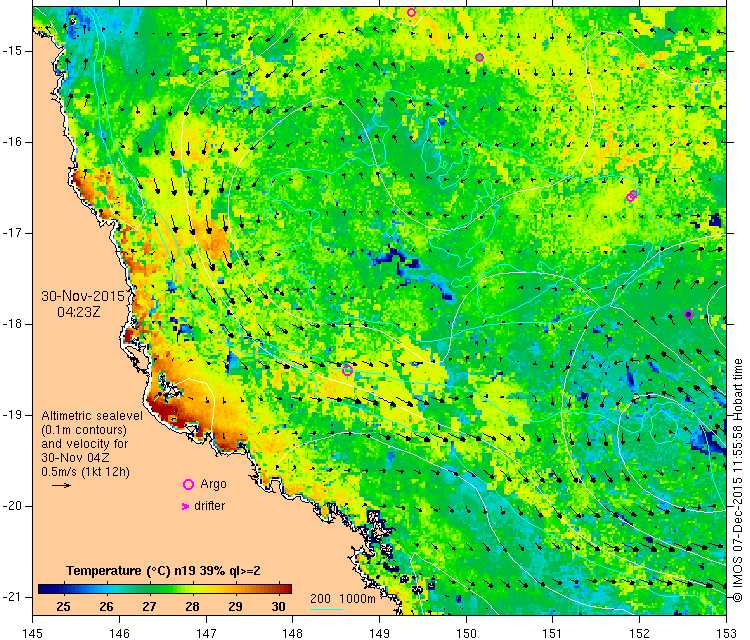The height and width of the screenshot is (640, 750).
Task: Click the 'drifter' legend label
Action: click(x=210, y=506)
